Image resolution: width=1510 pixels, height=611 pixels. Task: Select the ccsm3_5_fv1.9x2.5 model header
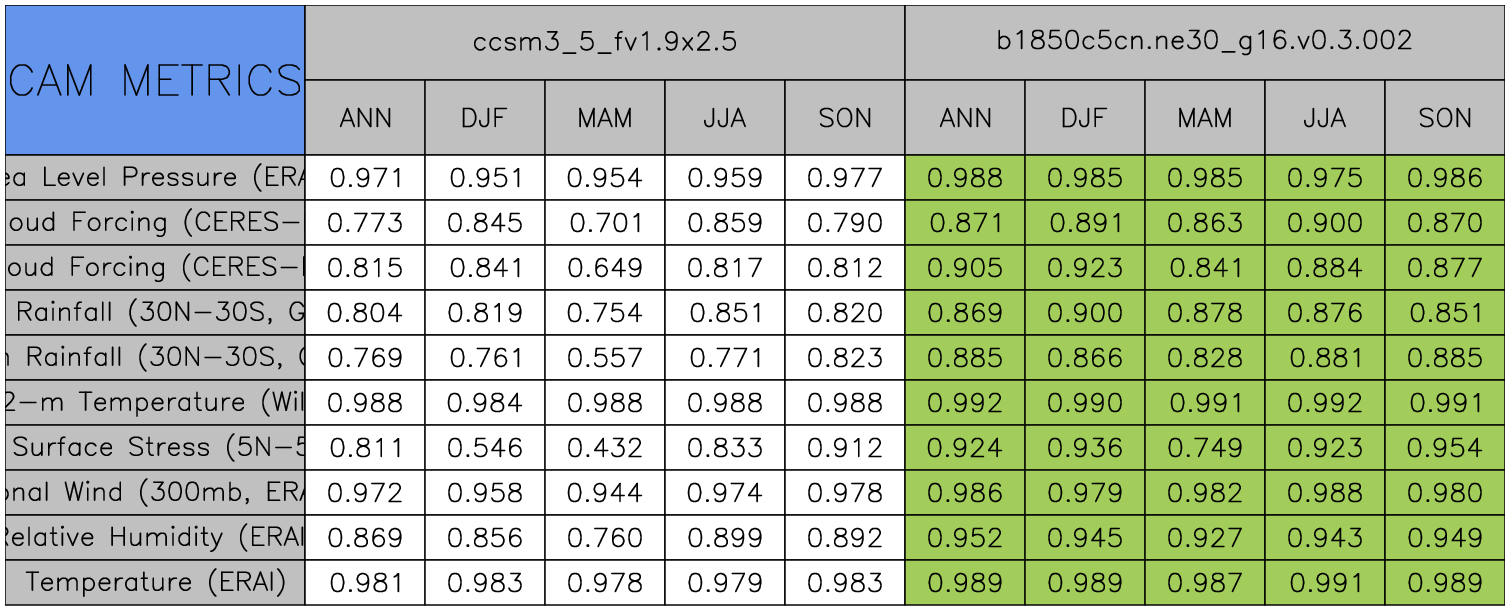pyautogui.click(x=604, y=42)
